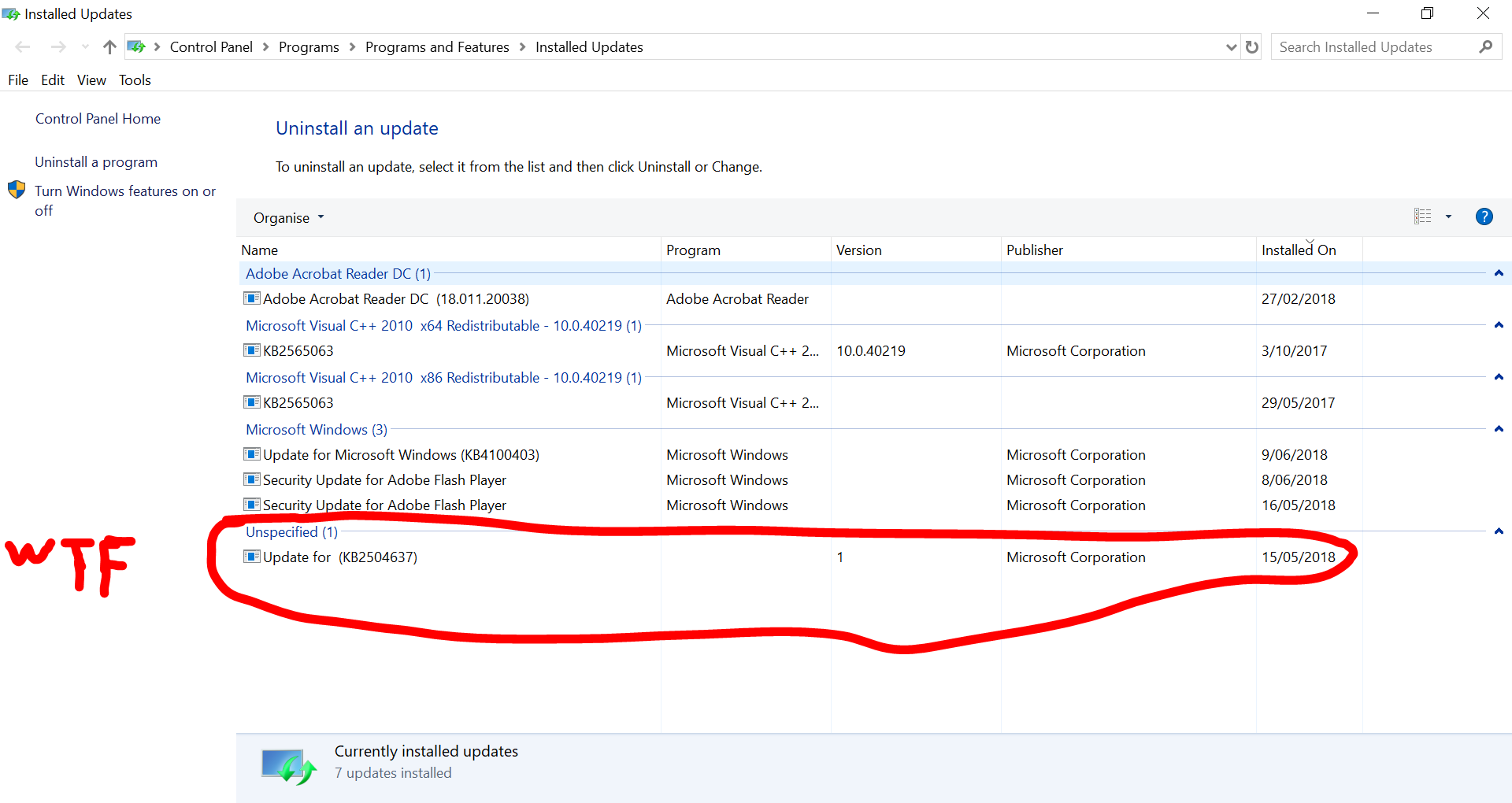Click icon of KB2565063 dated 3/10/2017
Screen dimensions: 1512x803
coord(251,350)
